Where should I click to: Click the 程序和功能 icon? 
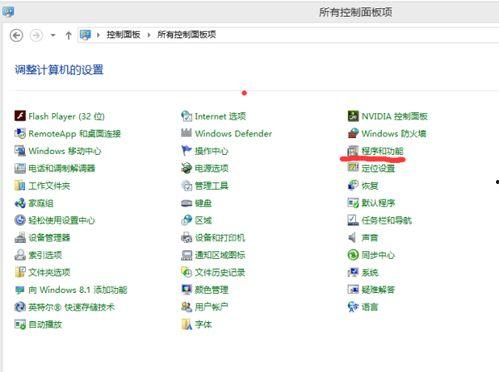coord(353,151)
